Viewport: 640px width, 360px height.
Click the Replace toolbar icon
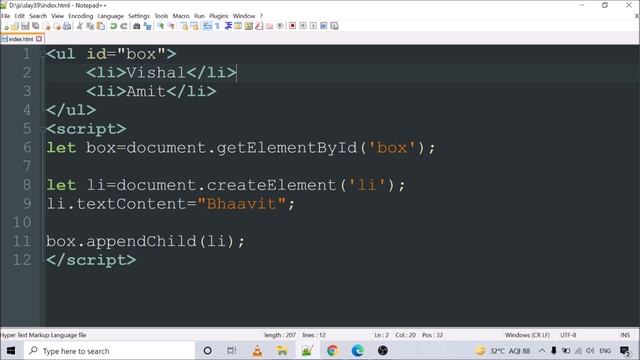(x=147, y=26)
